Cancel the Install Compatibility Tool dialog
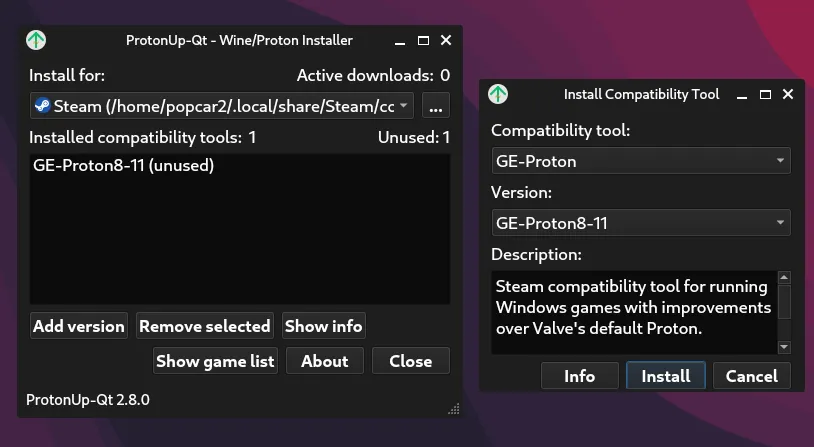Viewport: 814px width, 447px height. tap(752, 376)
